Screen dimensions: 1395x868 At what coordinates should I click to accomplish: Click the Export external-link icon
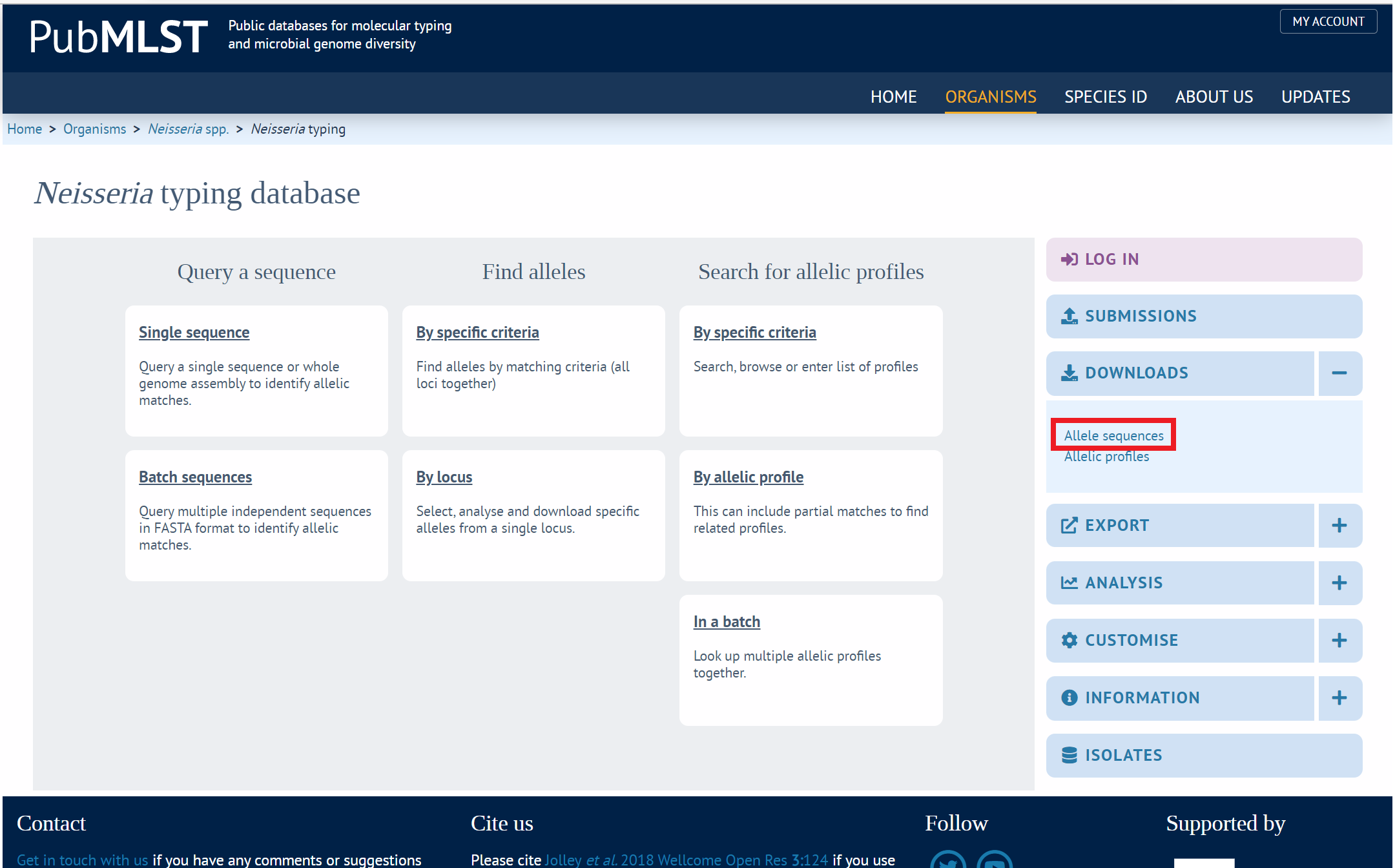[x=1069, y=525]
